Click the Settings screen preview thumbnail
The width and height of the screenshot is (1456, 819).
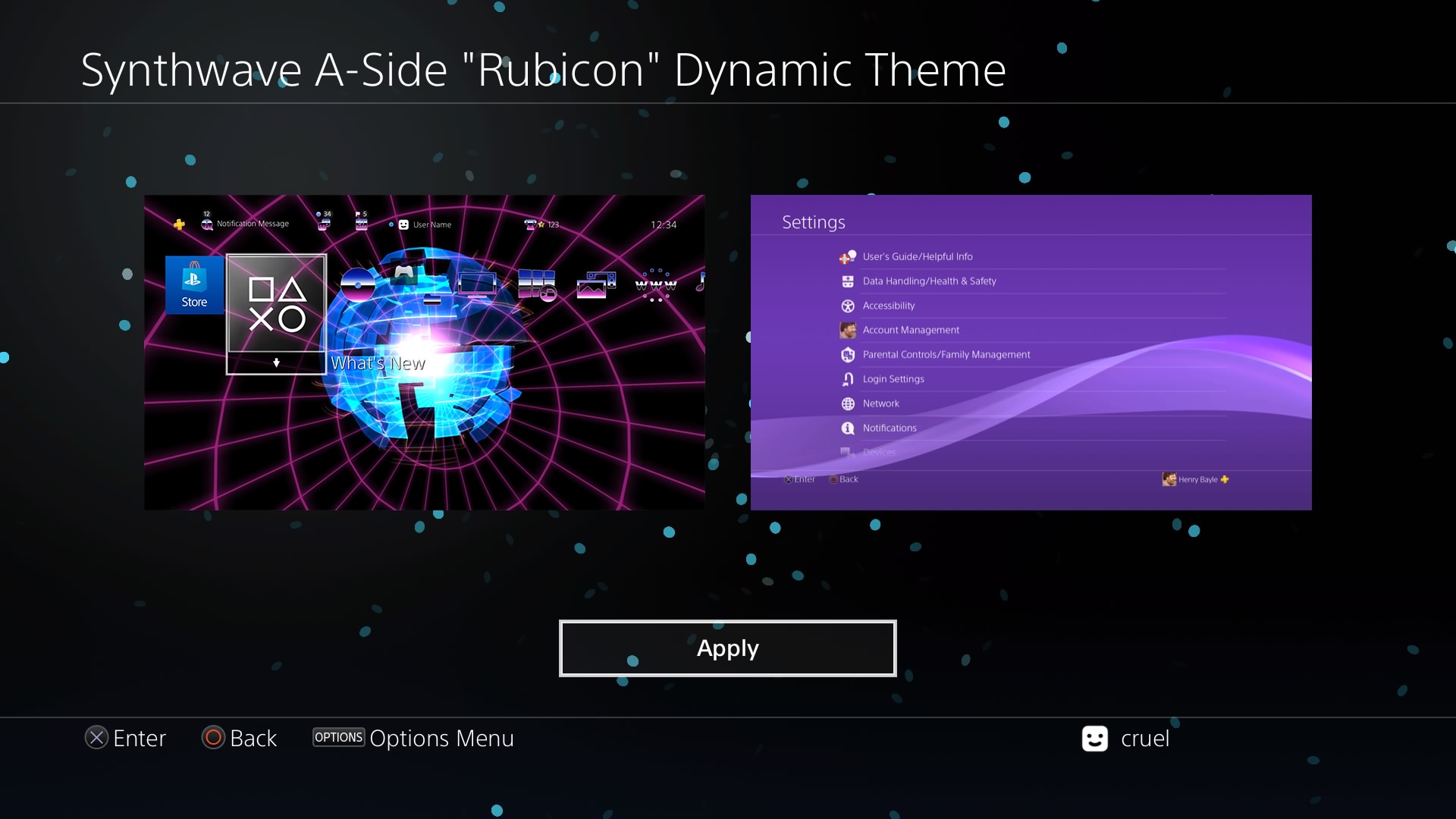pyautogui.click(x=1031, y=352)
